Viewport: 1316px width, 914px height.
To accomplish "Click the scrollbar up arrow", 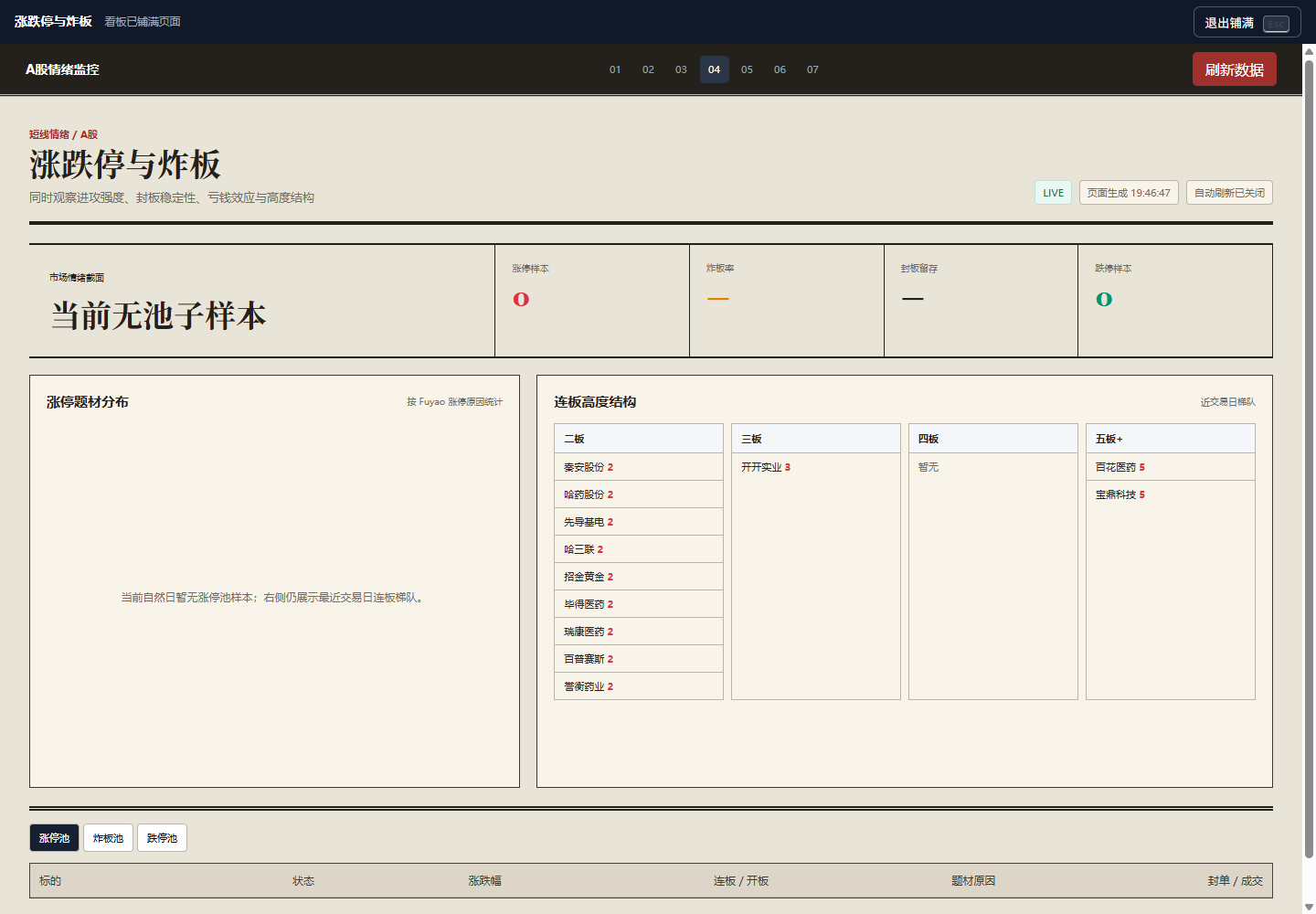I will point(1309,51).
